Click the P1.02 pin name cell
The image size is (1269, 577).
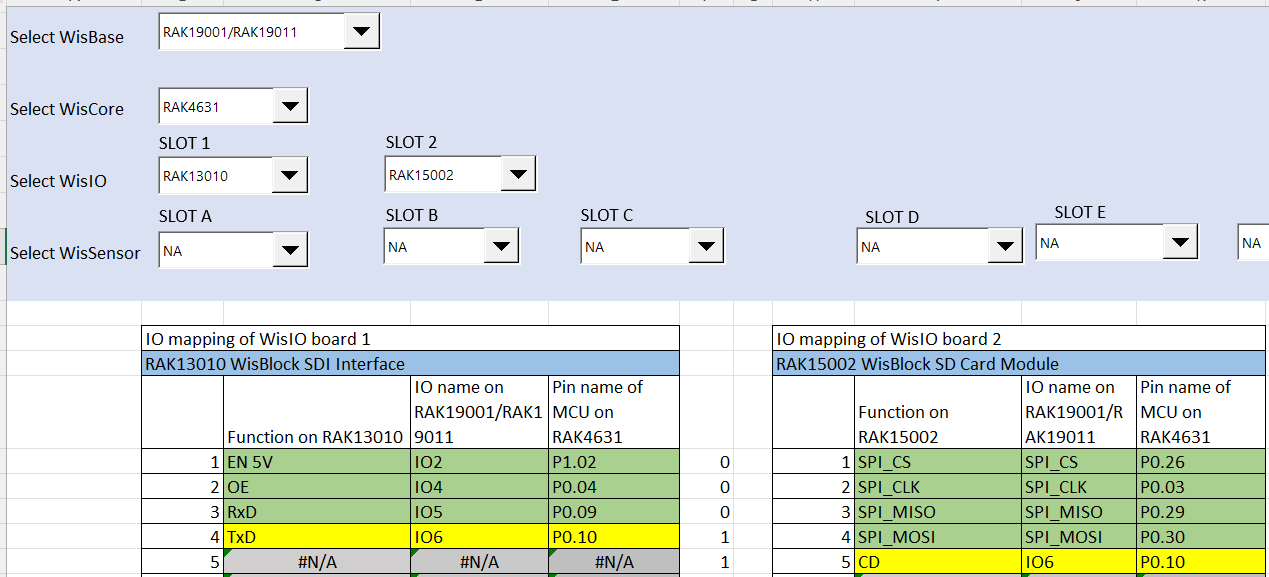click(x=613, y=463)
